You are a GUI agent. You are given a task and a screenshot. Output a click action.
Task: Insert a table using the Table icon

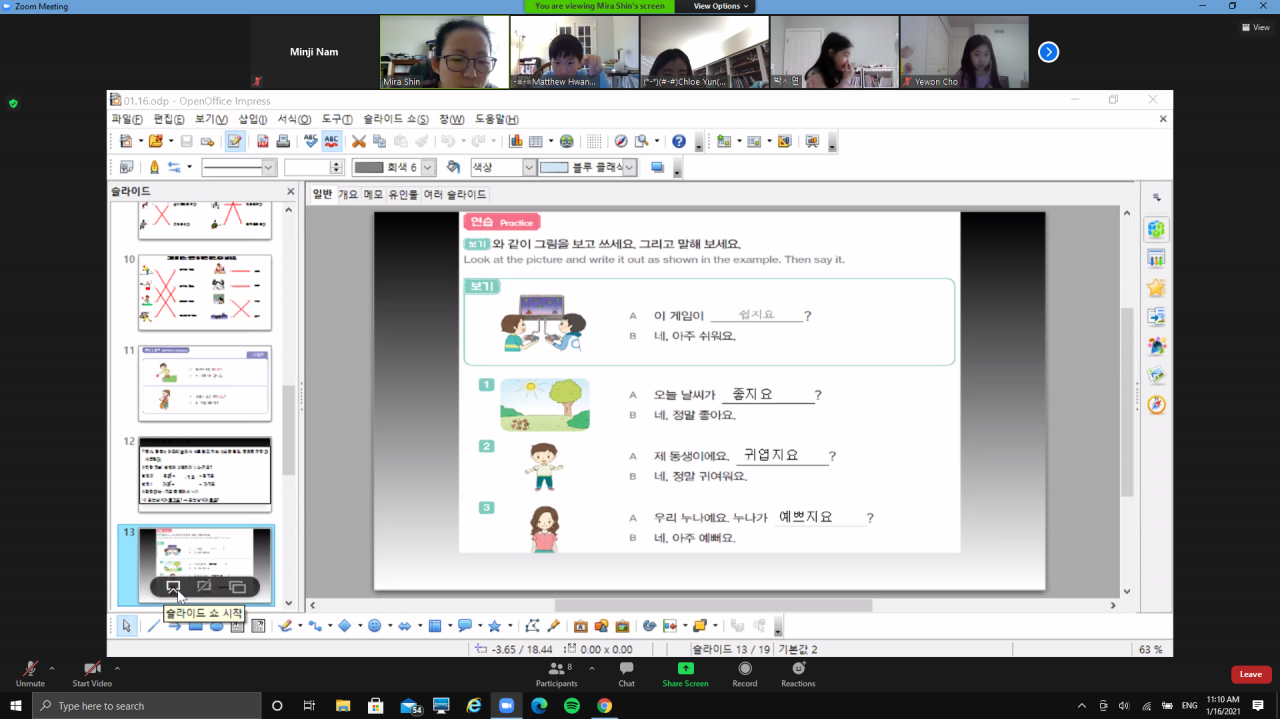536,141
